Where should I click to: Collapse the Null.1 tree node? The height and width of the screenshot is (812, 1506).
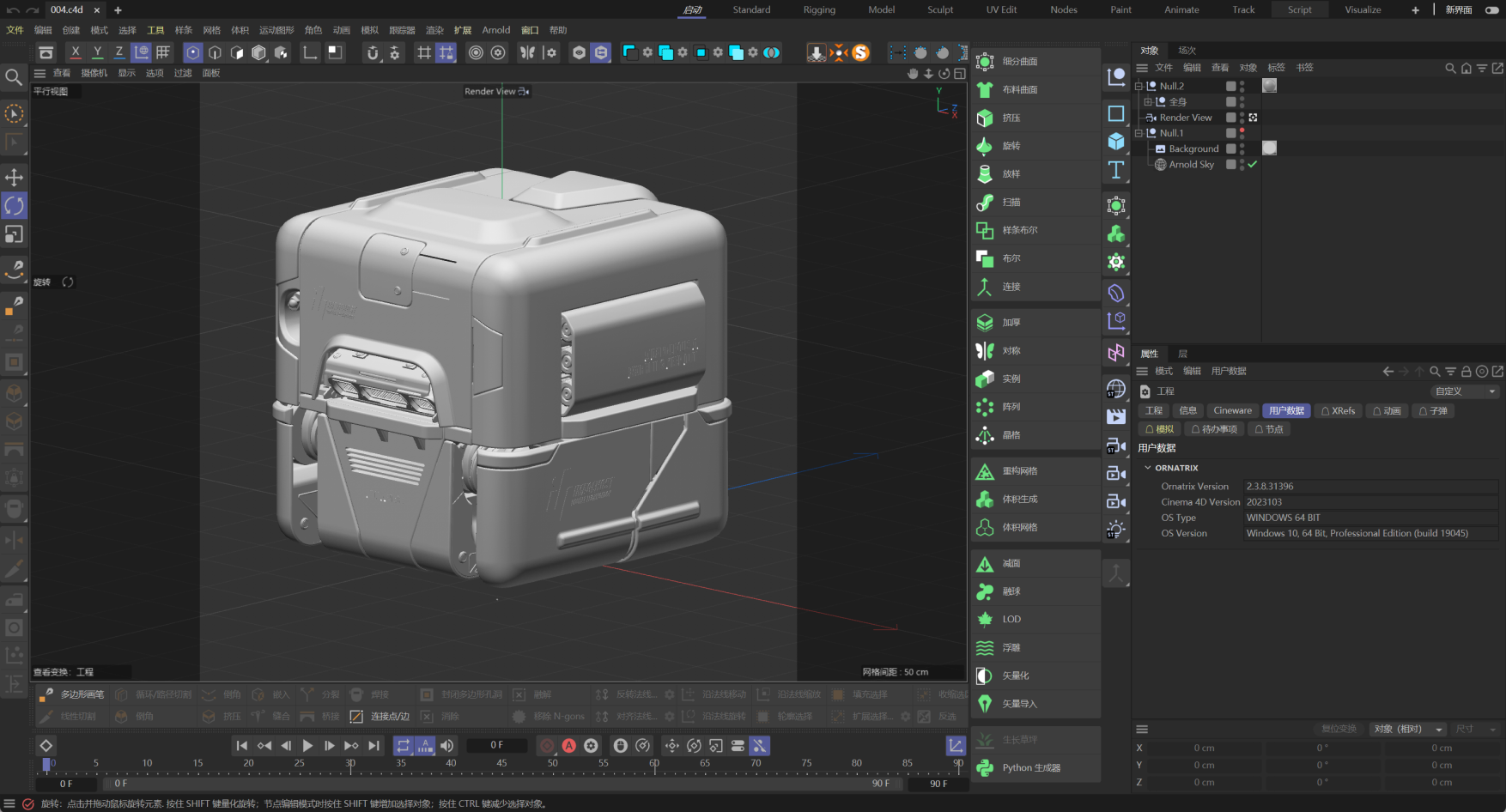click(1139, 133)
